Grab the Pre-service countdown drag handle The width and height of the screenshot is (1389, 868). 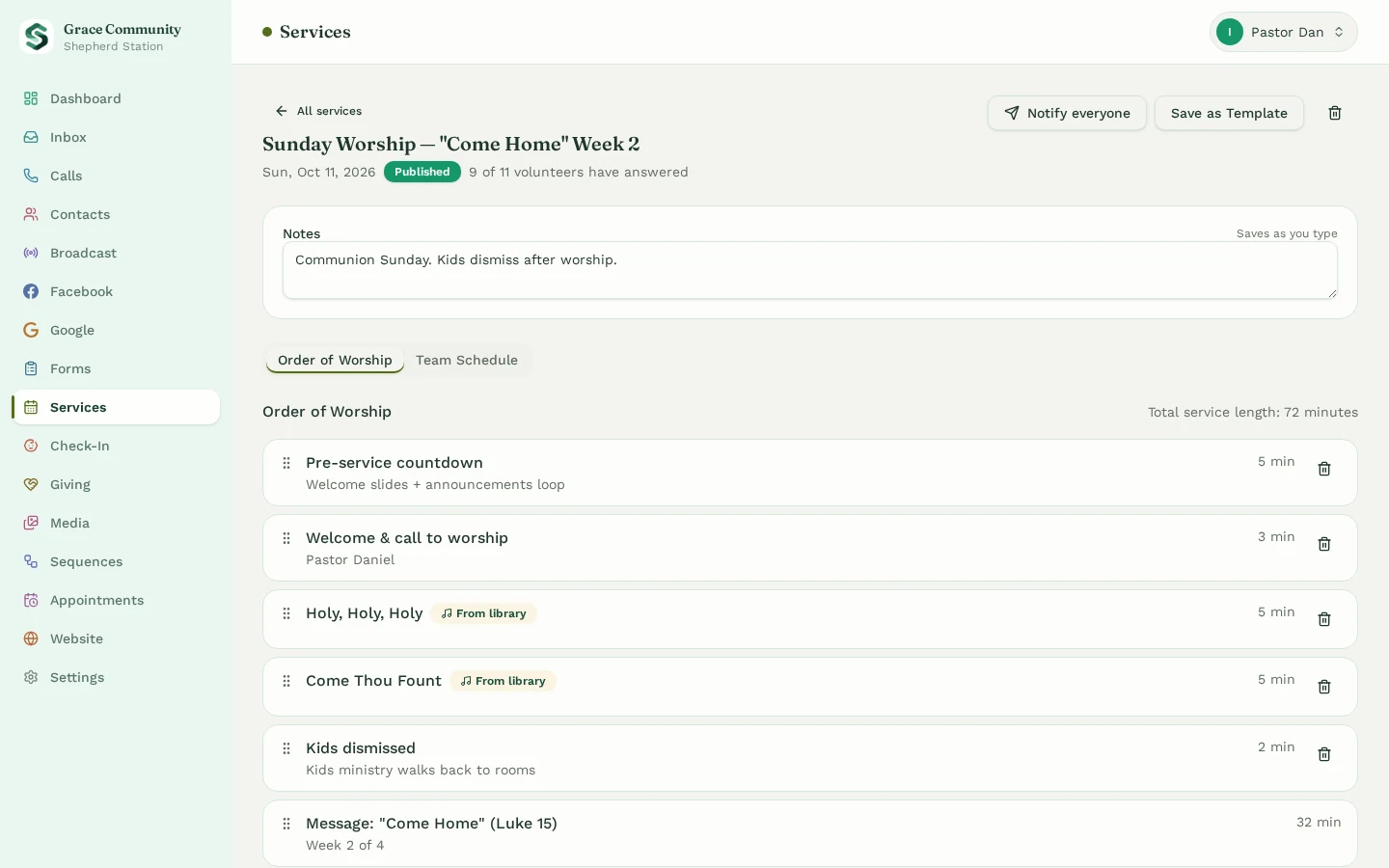[286, 463]
